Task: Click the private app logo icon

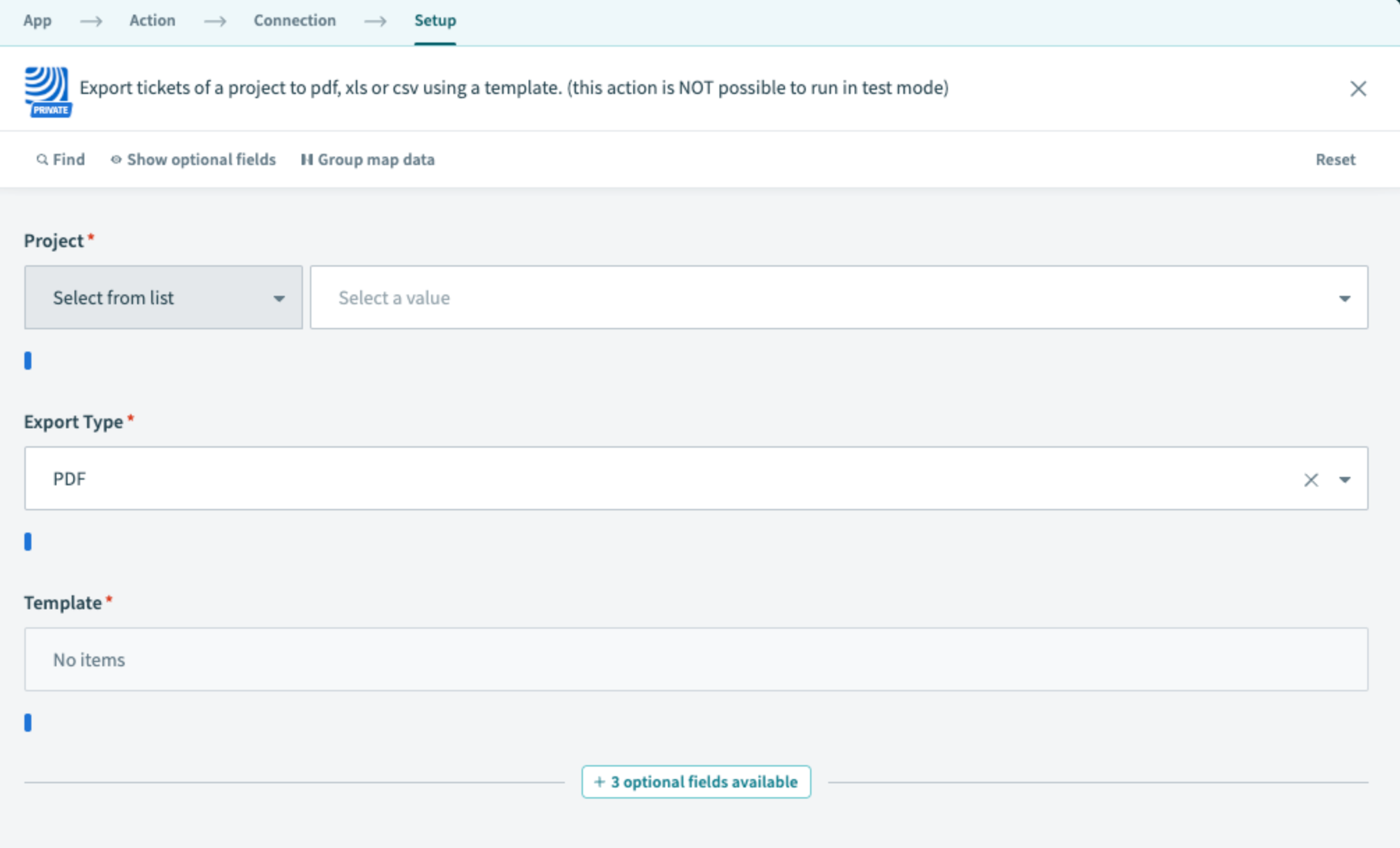Action: 47,91
